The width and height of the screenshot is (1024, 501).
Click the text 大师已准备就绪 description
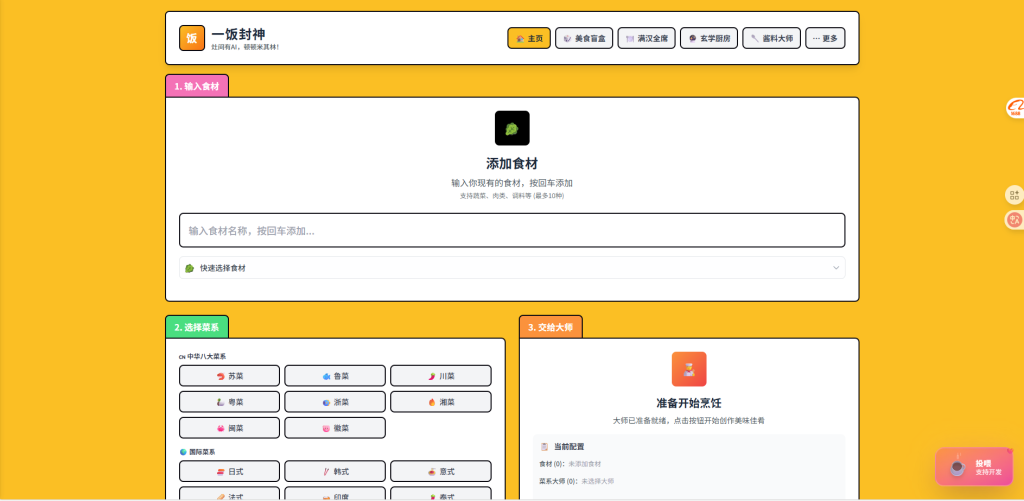(689, 421)
